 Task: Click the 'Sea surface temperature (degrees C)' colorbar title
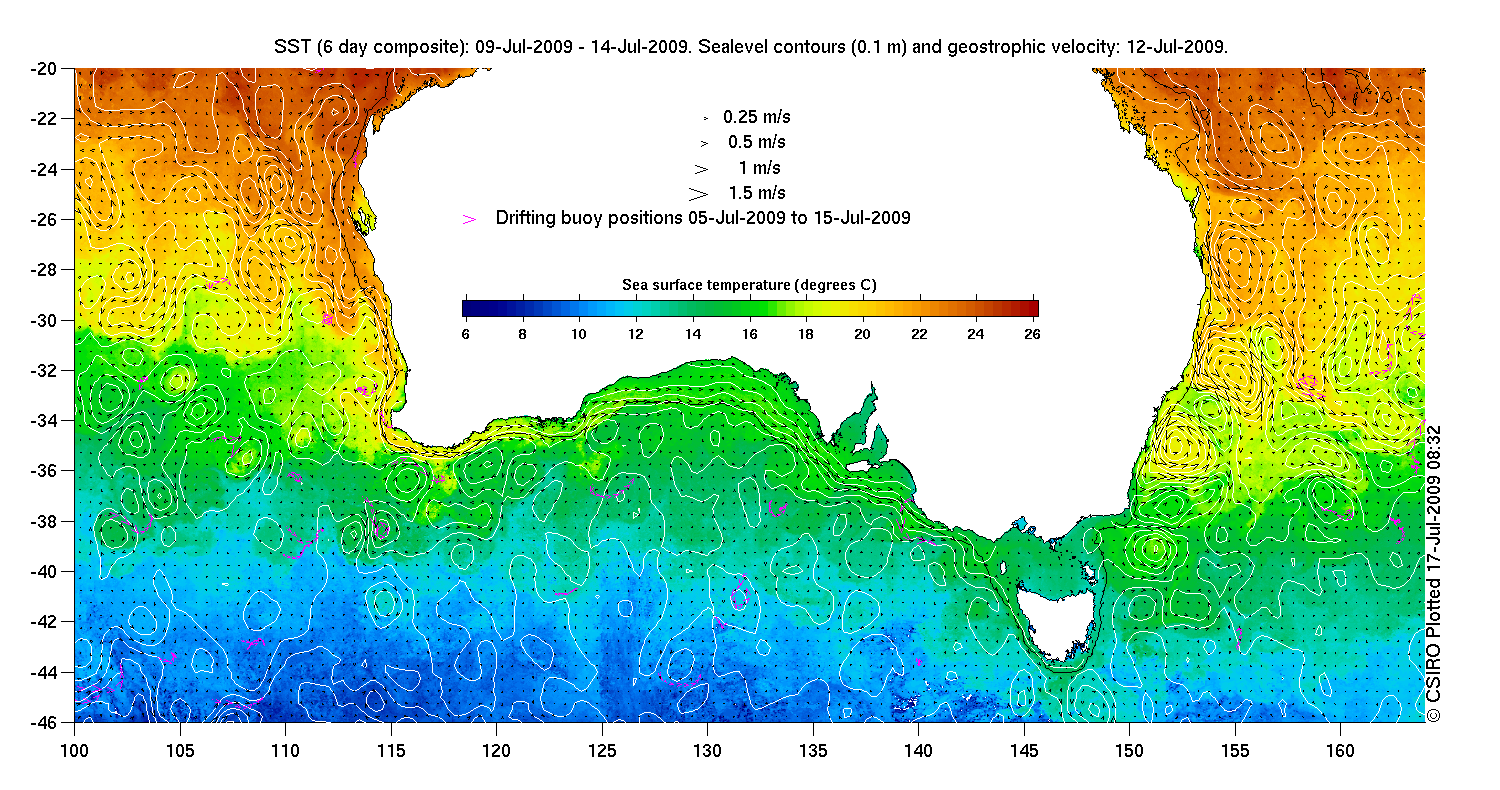click(750, 285)
